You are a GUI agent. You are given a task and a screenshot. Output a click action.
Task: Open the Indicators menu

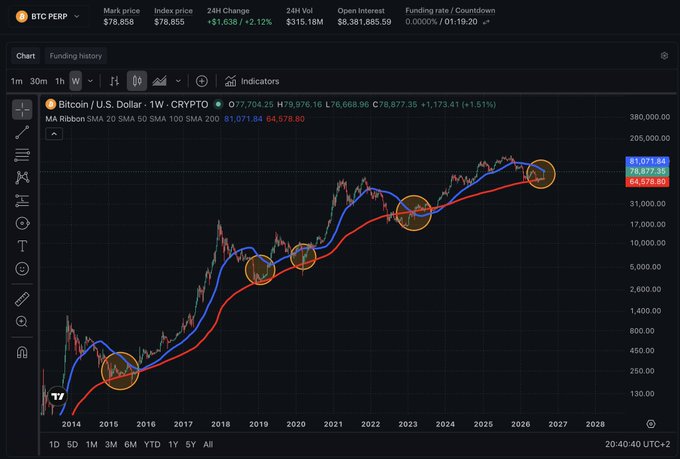tap(252, 81)
